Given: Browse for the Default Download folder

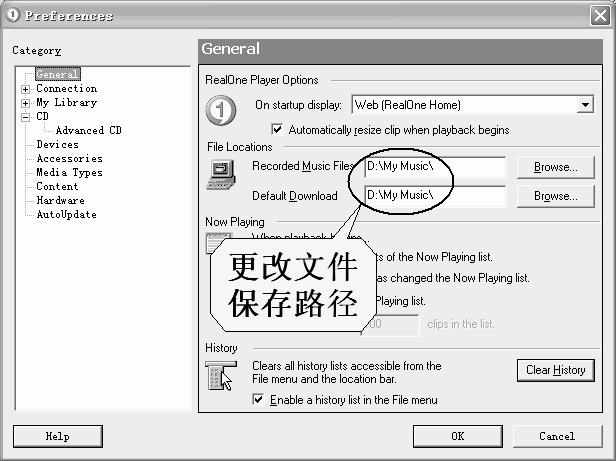Looking at the screenshot, I should pyautogui.click(x=556, y=196).
